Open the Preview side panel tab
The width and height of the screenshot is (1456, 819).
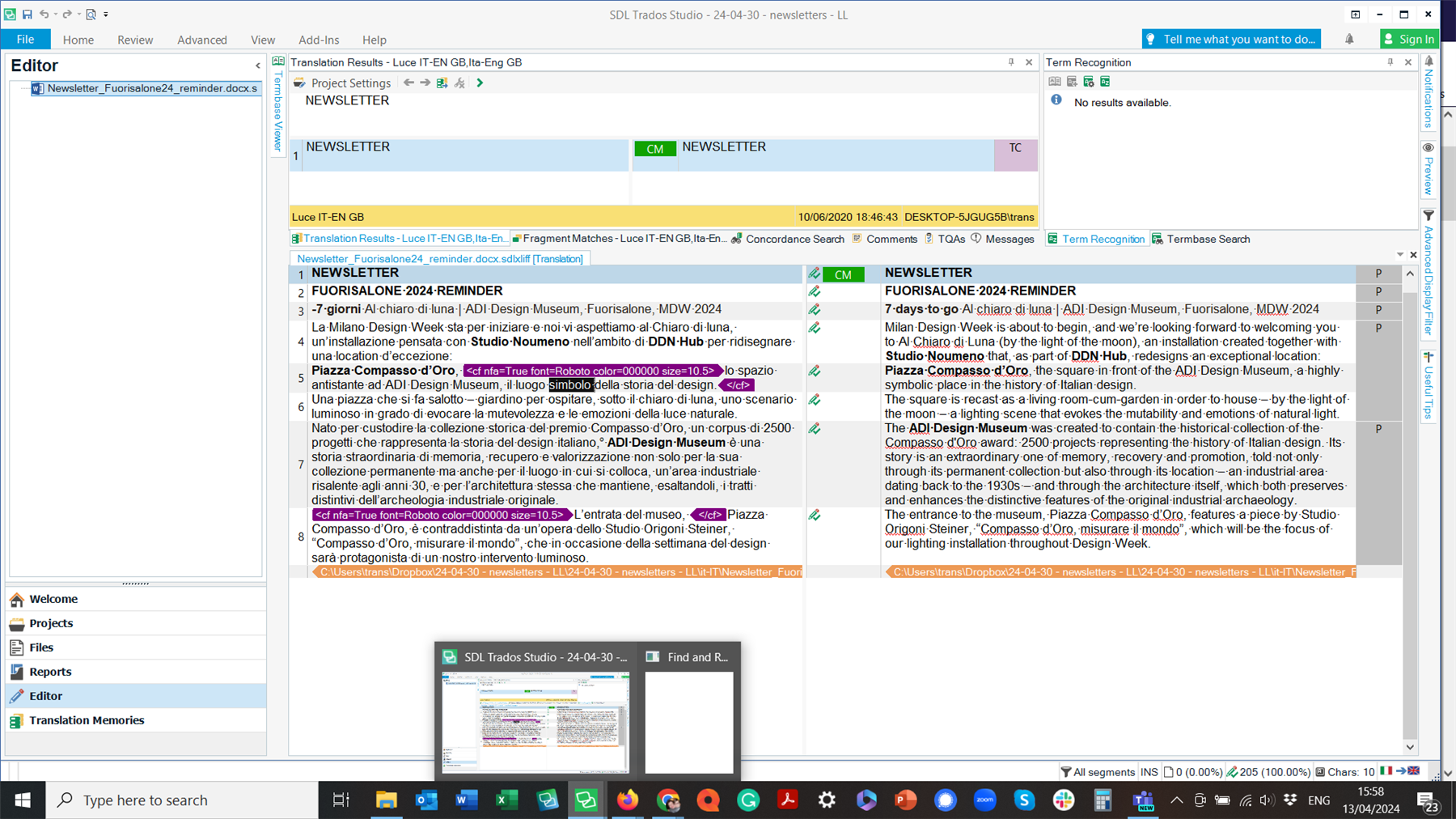tap(1429, 169)
